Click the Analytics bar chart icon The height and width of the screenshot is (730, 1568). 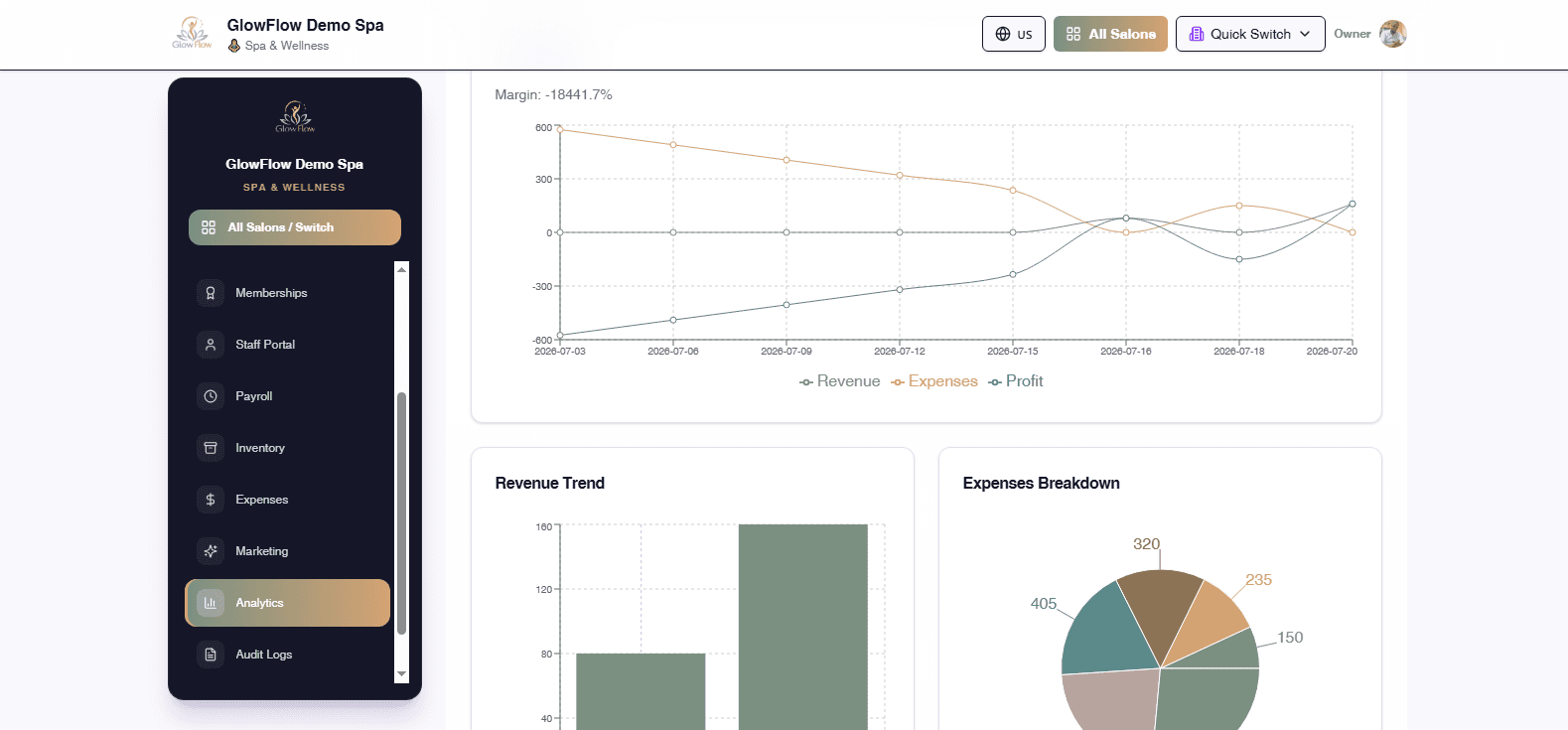tap(211, 603)
